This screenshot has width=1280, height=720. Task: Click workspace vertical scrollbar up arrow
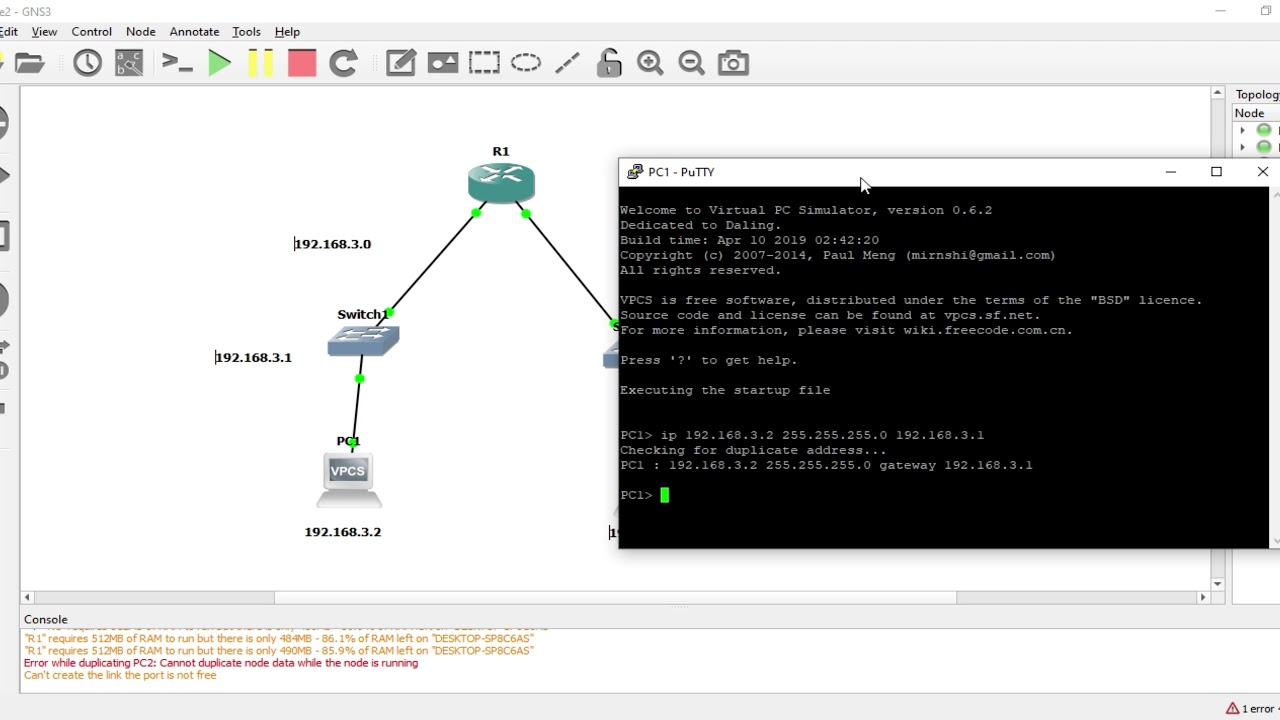point(1217,93)
